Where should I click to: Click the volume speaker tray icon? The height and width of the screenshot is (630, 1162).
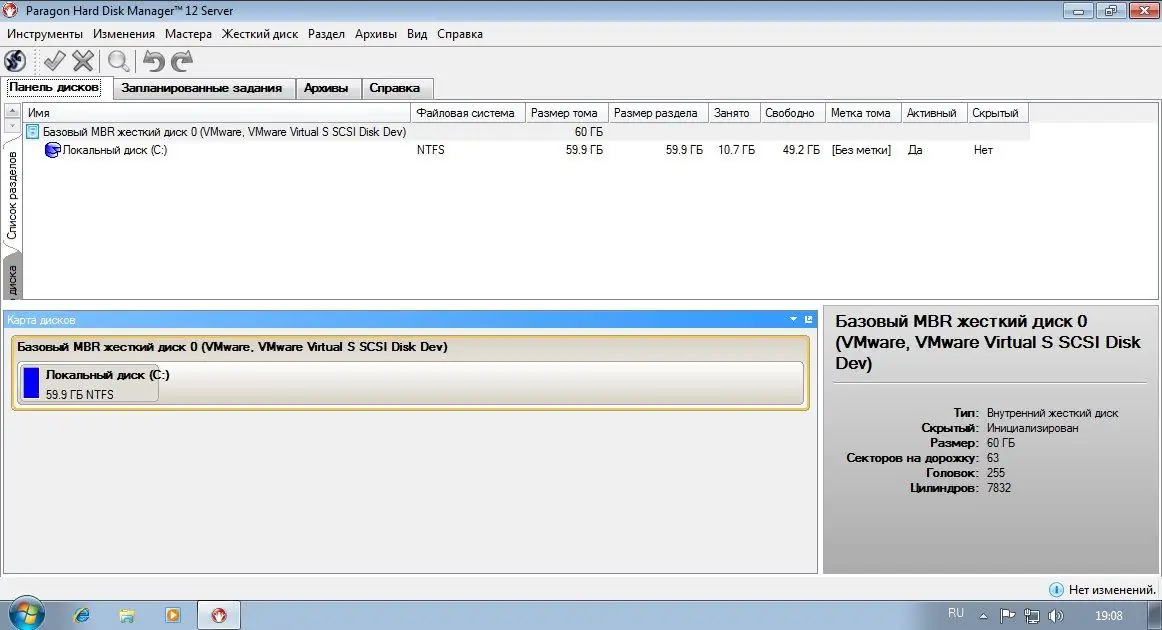point(1056,616)
